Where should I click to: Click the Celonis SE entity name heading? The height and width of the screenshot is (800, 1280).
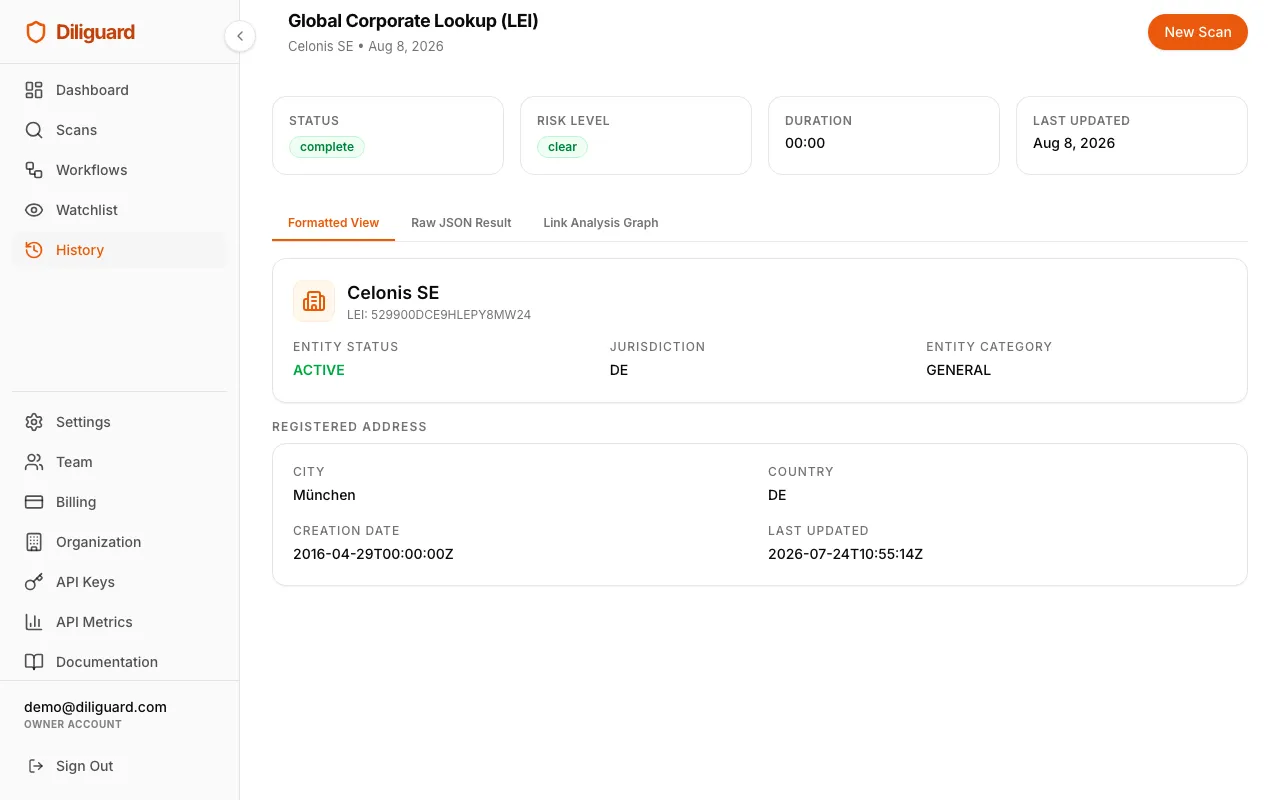click(x=393, y=293)
